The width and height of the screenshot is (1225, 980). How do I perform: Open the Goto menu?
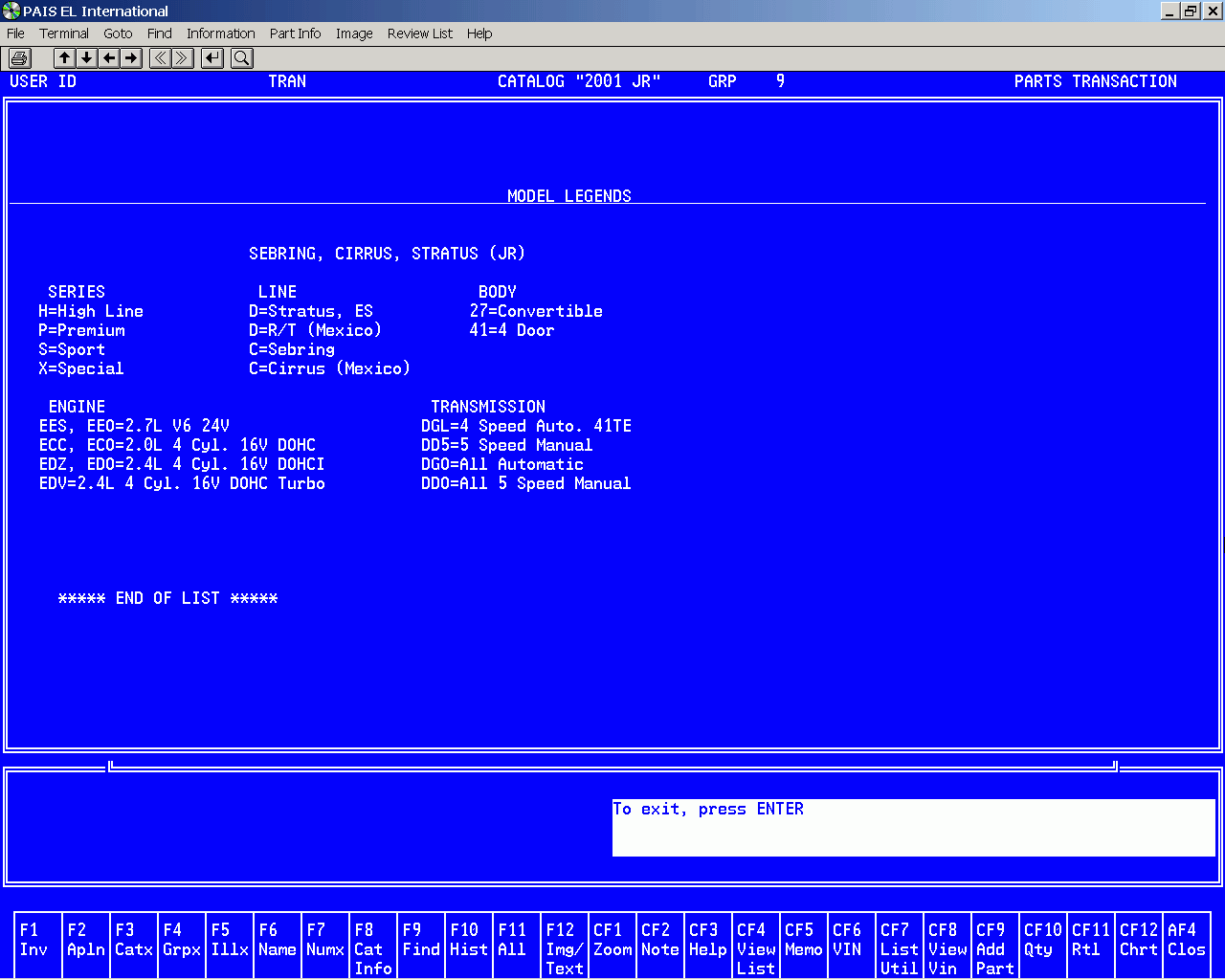118,33
